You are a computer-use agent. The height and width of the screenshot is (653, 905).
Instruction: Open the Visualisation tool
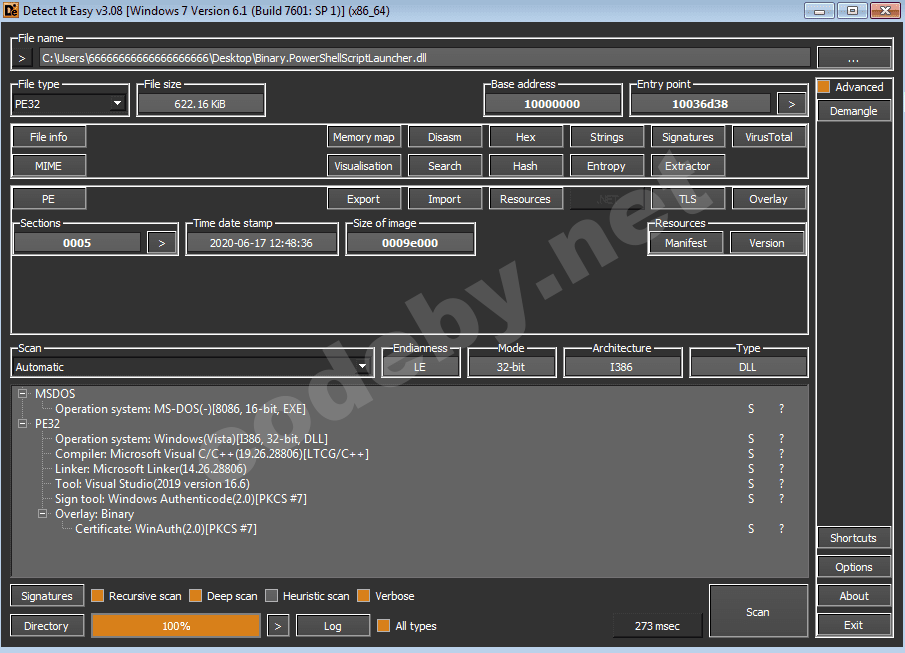click(x=363, y=165)
